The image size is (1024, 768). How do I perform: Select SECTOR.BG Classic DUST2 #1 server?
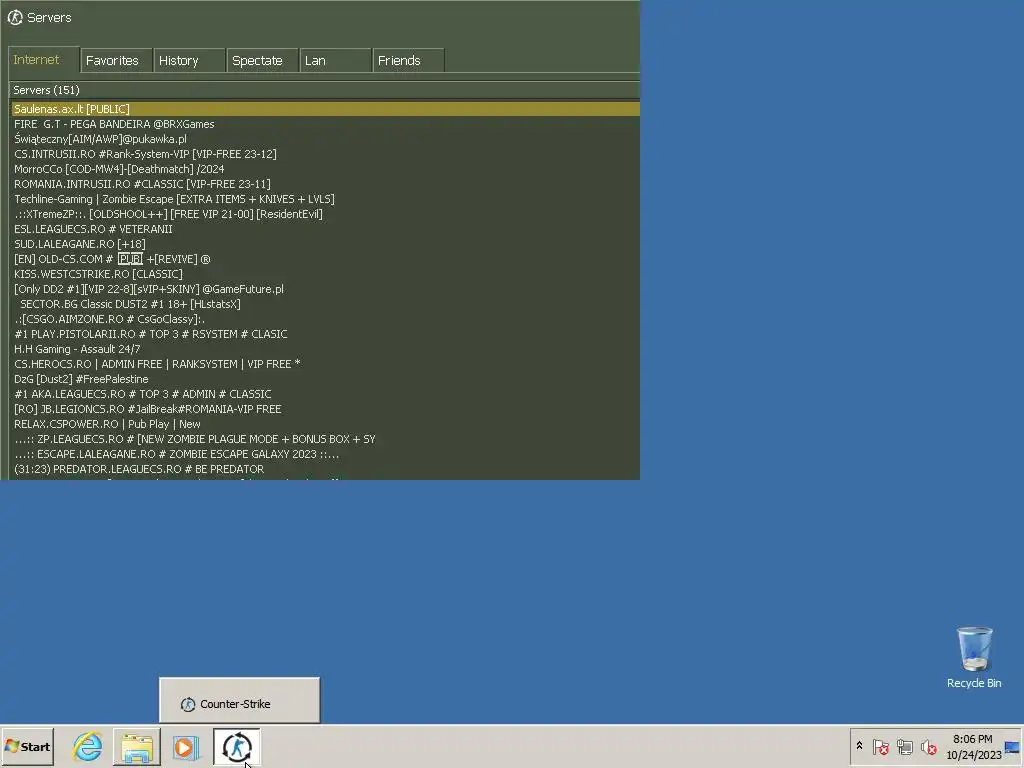[325, 304]
